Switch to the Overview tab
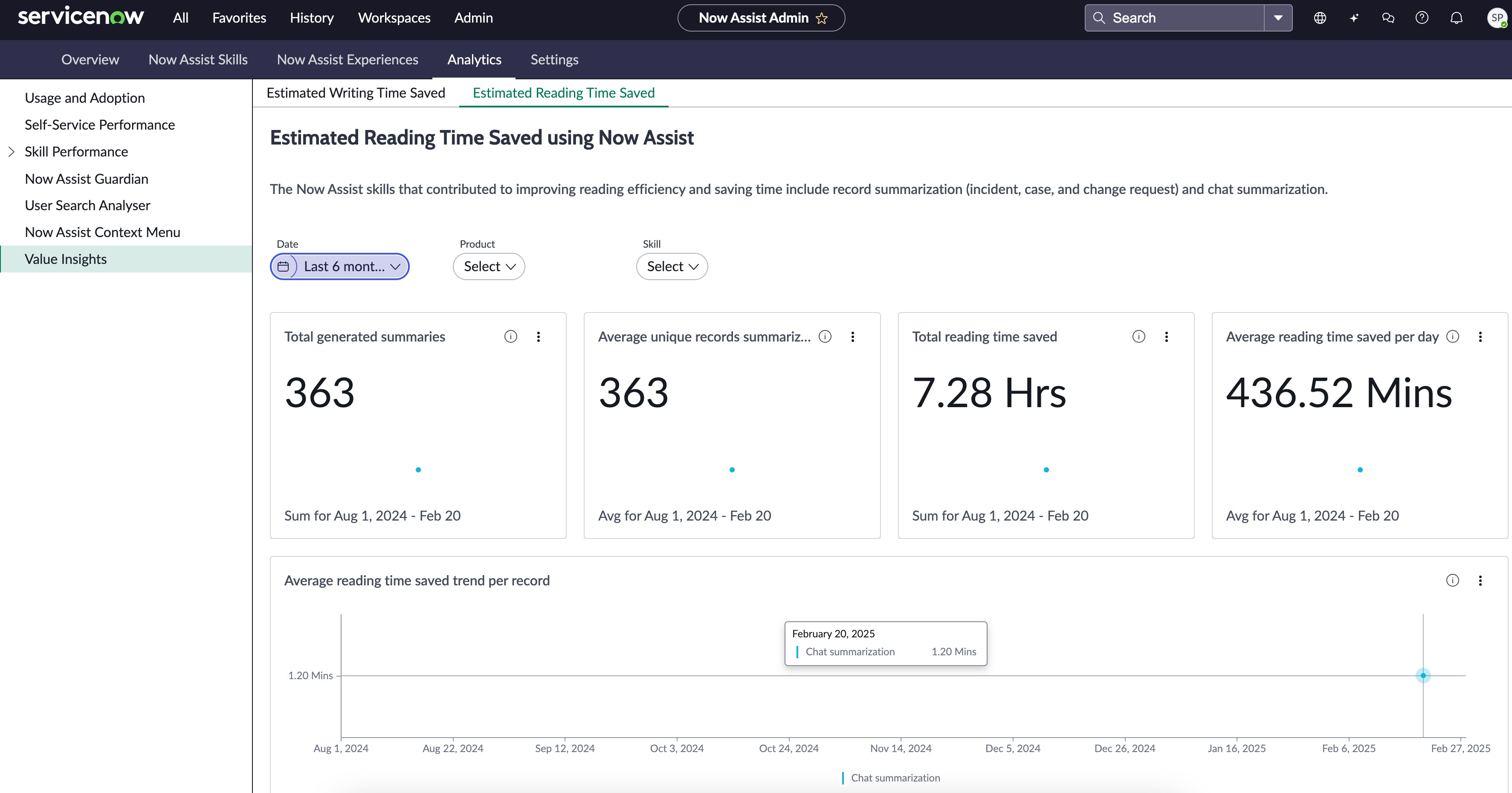 pos(90,59)
